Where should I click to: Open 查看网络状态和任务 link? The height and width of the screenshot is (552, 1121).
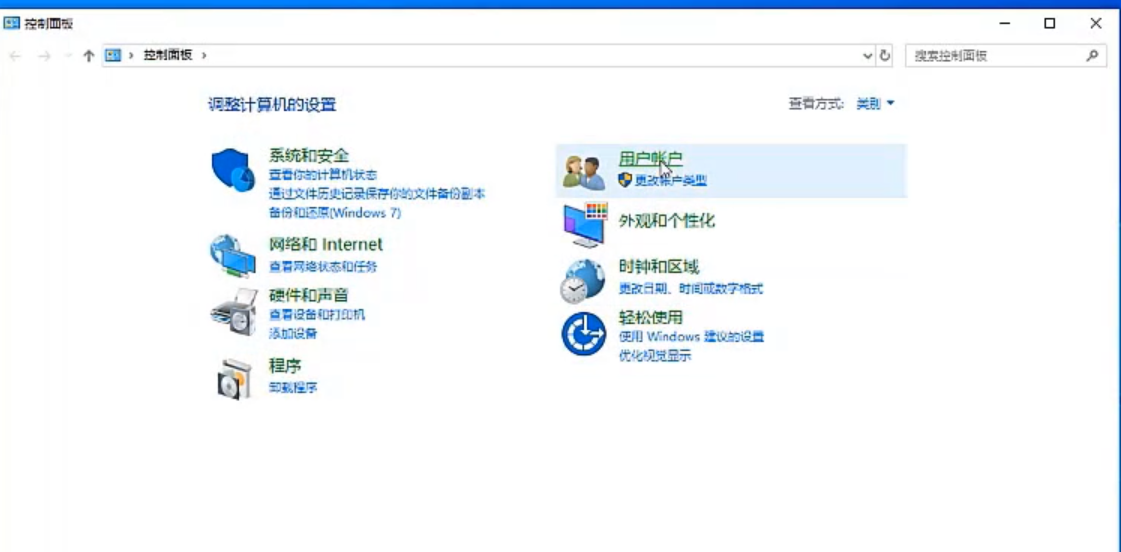[x=323, y=267]
